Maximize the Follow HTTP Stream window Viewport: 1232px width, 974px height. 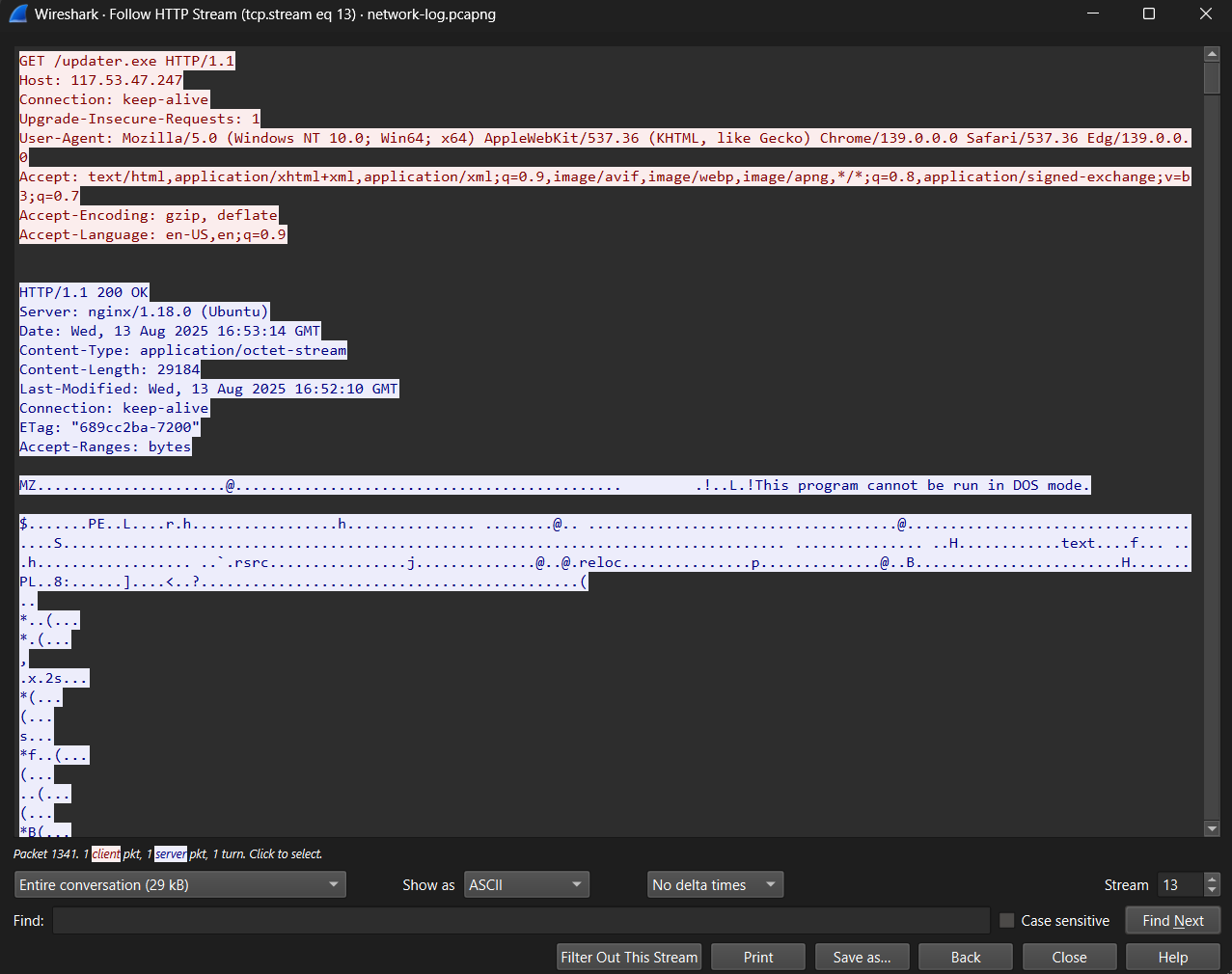click(1148, 14)
